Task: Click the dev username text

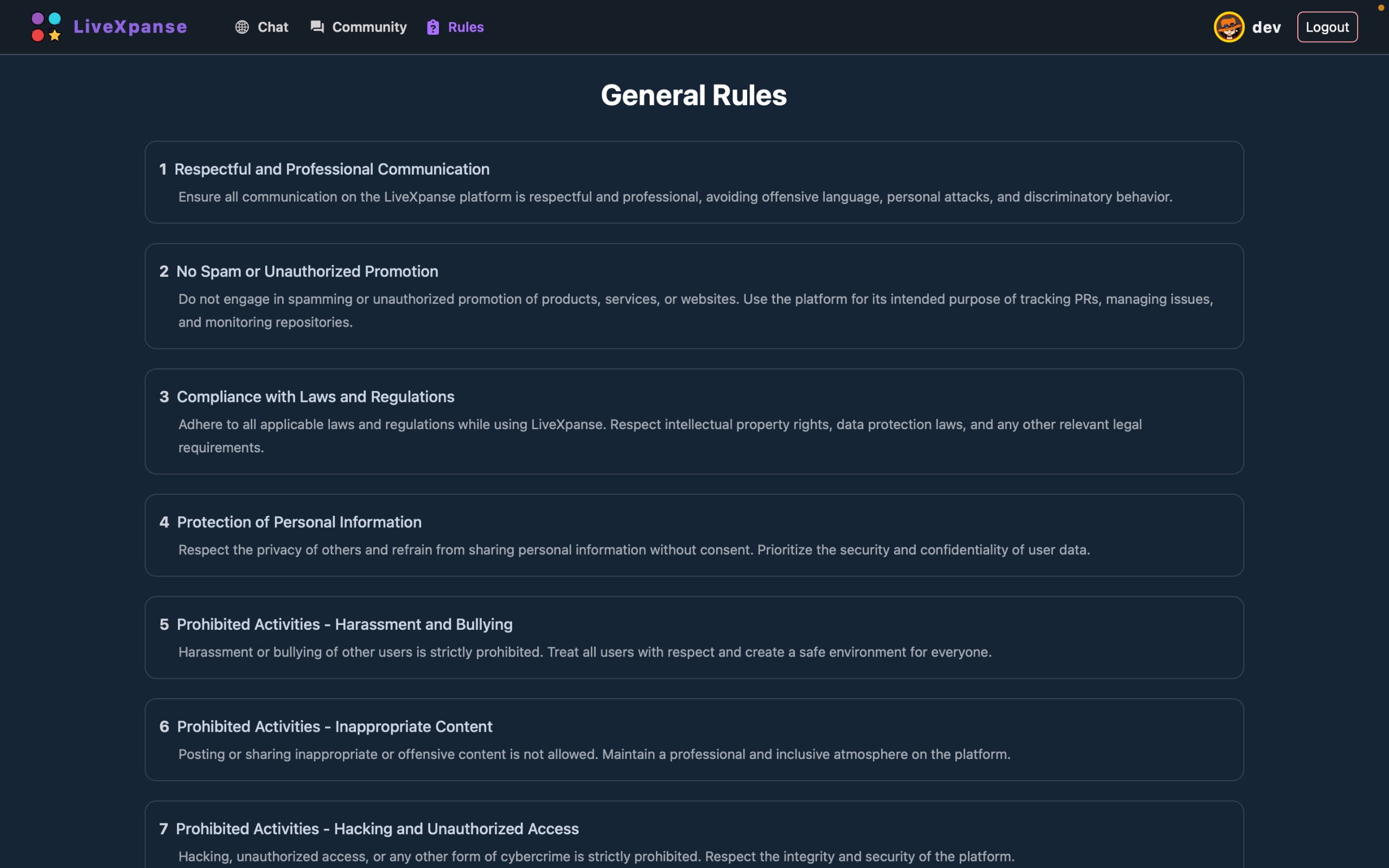Action: point(1266,27)
